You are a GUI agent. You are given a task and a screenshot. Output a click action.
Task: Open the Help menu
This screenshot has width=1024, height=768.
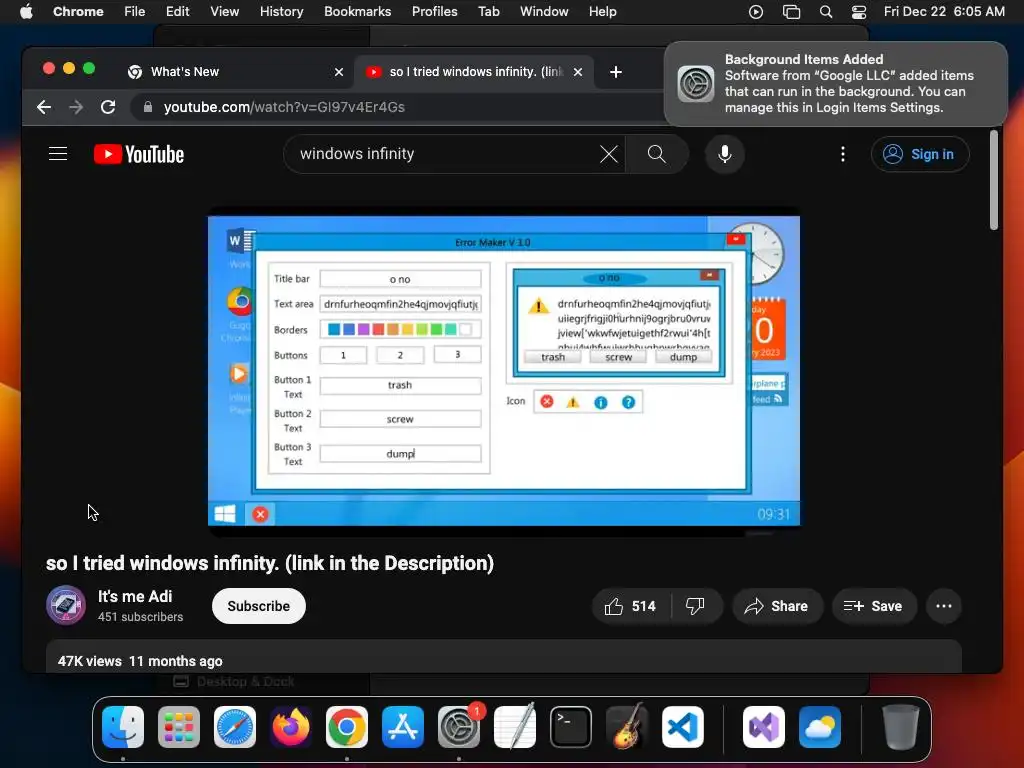tap(602, 12)
